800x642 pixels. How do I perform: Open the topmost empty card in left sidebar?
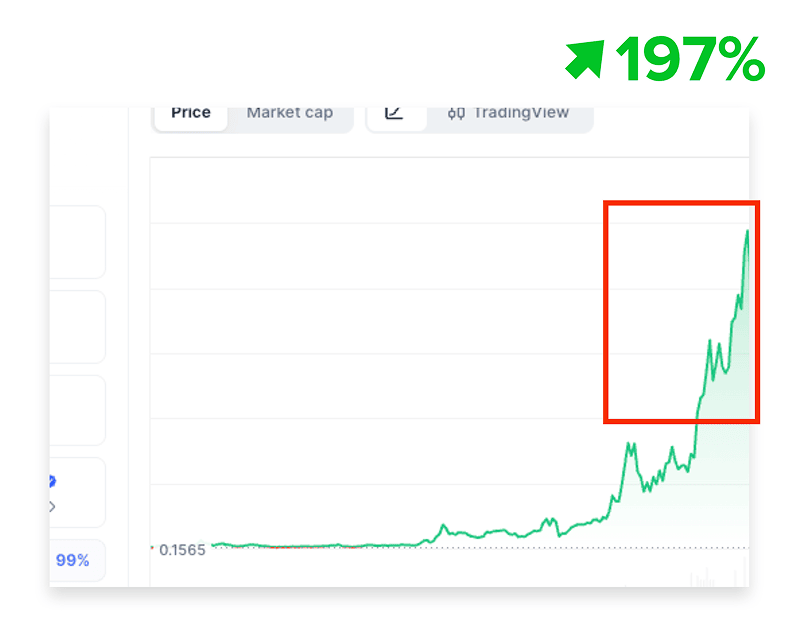[78, 242]
